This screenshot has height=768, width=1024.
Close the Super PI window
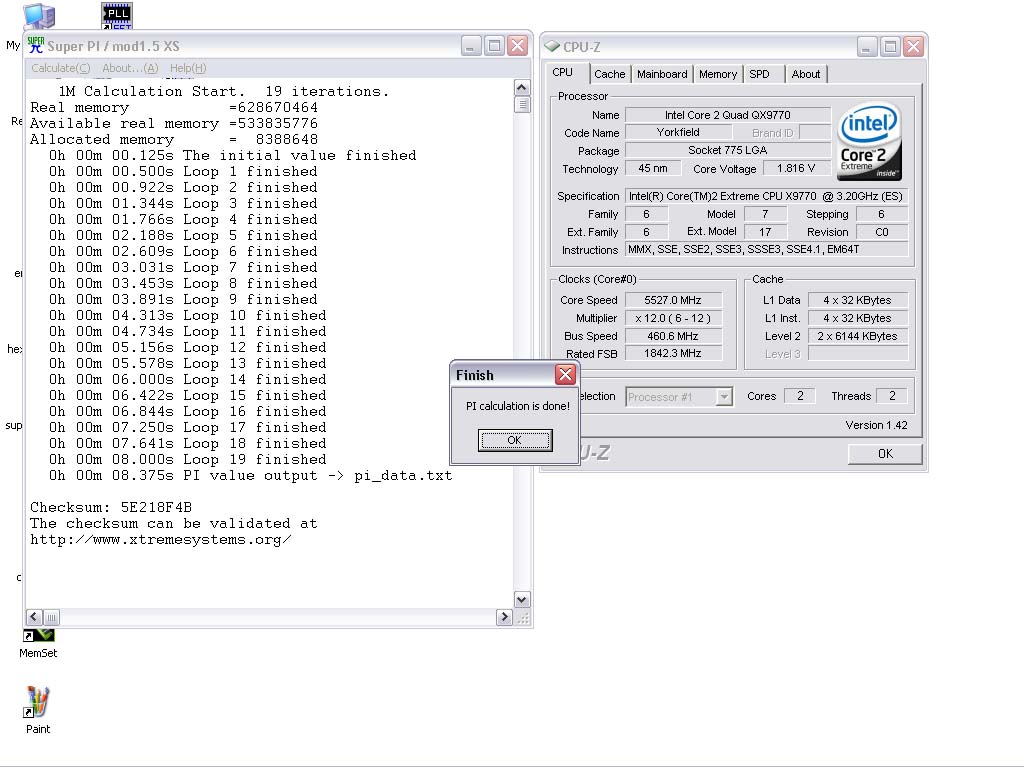click(518, 46)
